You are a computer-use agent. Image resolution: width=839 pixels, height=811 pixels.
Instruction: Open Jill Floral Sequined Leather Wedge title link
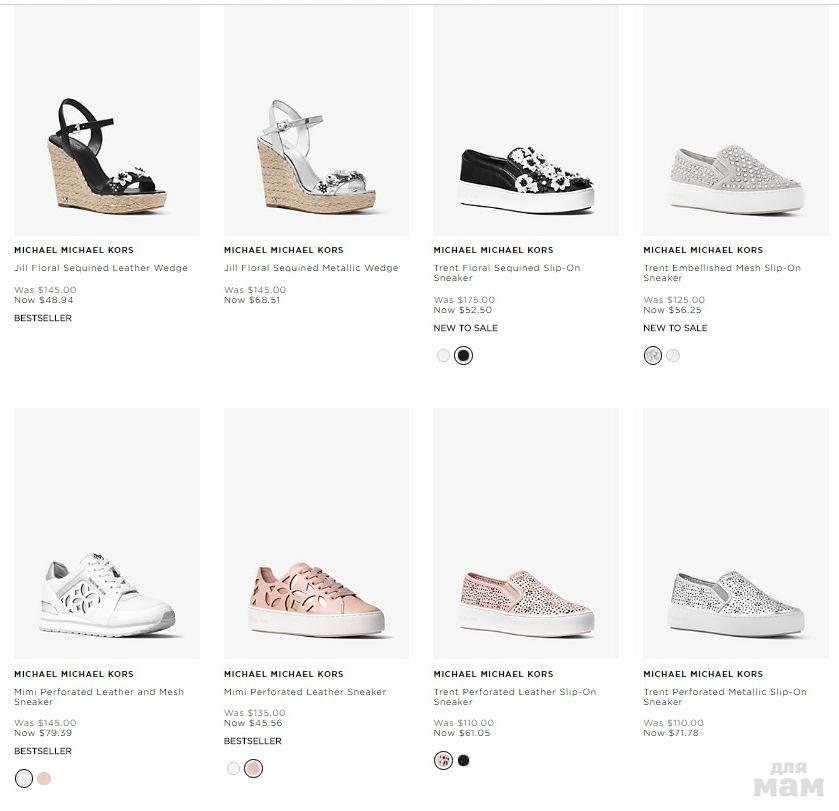100,268
